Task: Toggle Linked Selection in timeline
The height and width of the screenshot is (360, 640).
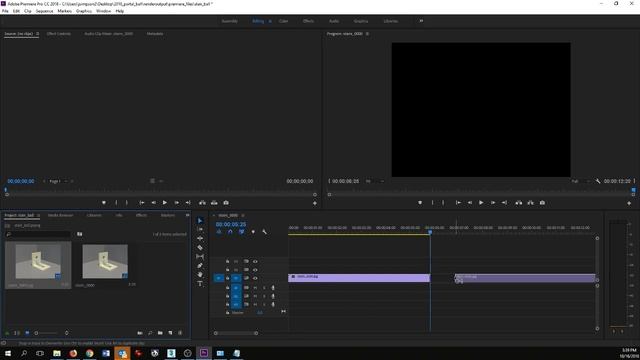Action: (x=241, y=232)
